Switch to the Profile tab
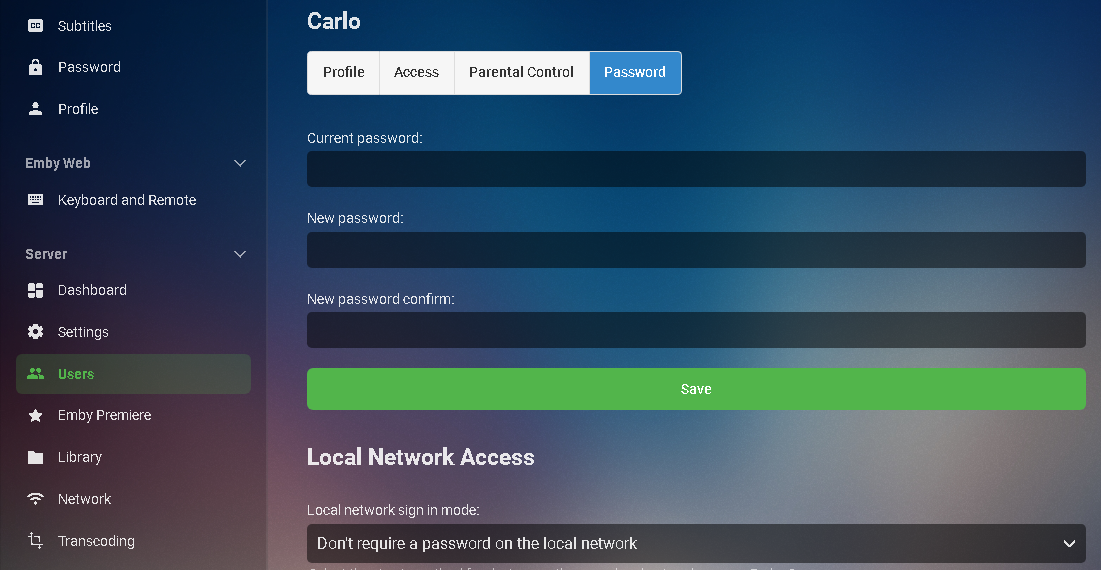This screenshot has width=1101, height=570. point(343,73)
